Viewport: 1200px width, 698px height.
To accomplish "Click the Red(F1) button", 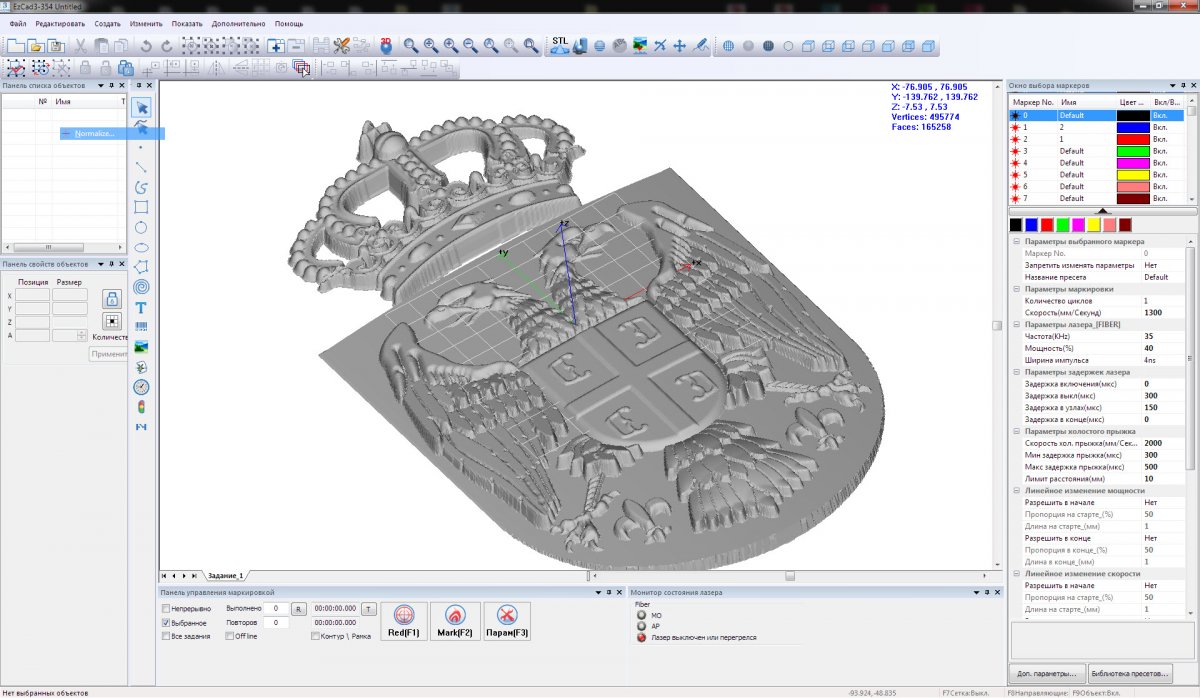I will pyautogui.click(x=404, y=623).
